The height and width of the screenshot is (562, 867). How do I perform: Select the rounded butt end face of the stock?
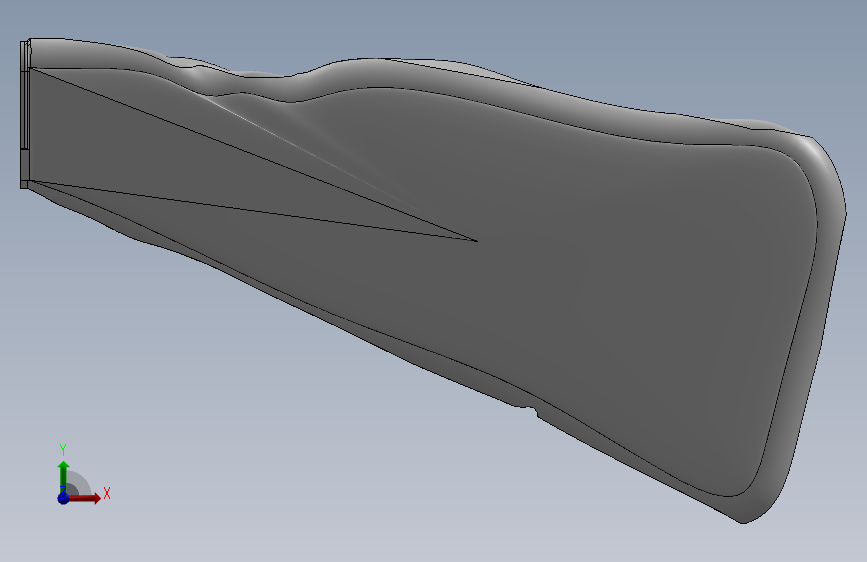813,332
